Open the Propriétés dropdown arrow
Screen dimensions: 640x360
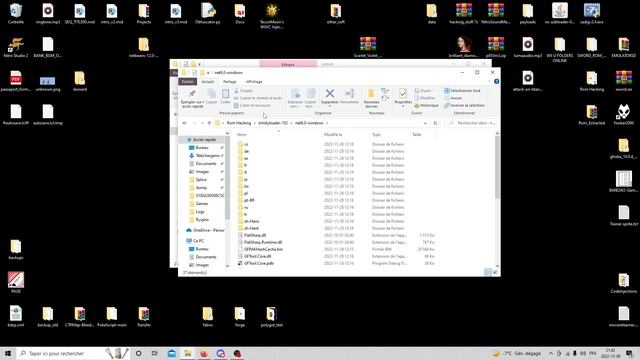[403, 107]
